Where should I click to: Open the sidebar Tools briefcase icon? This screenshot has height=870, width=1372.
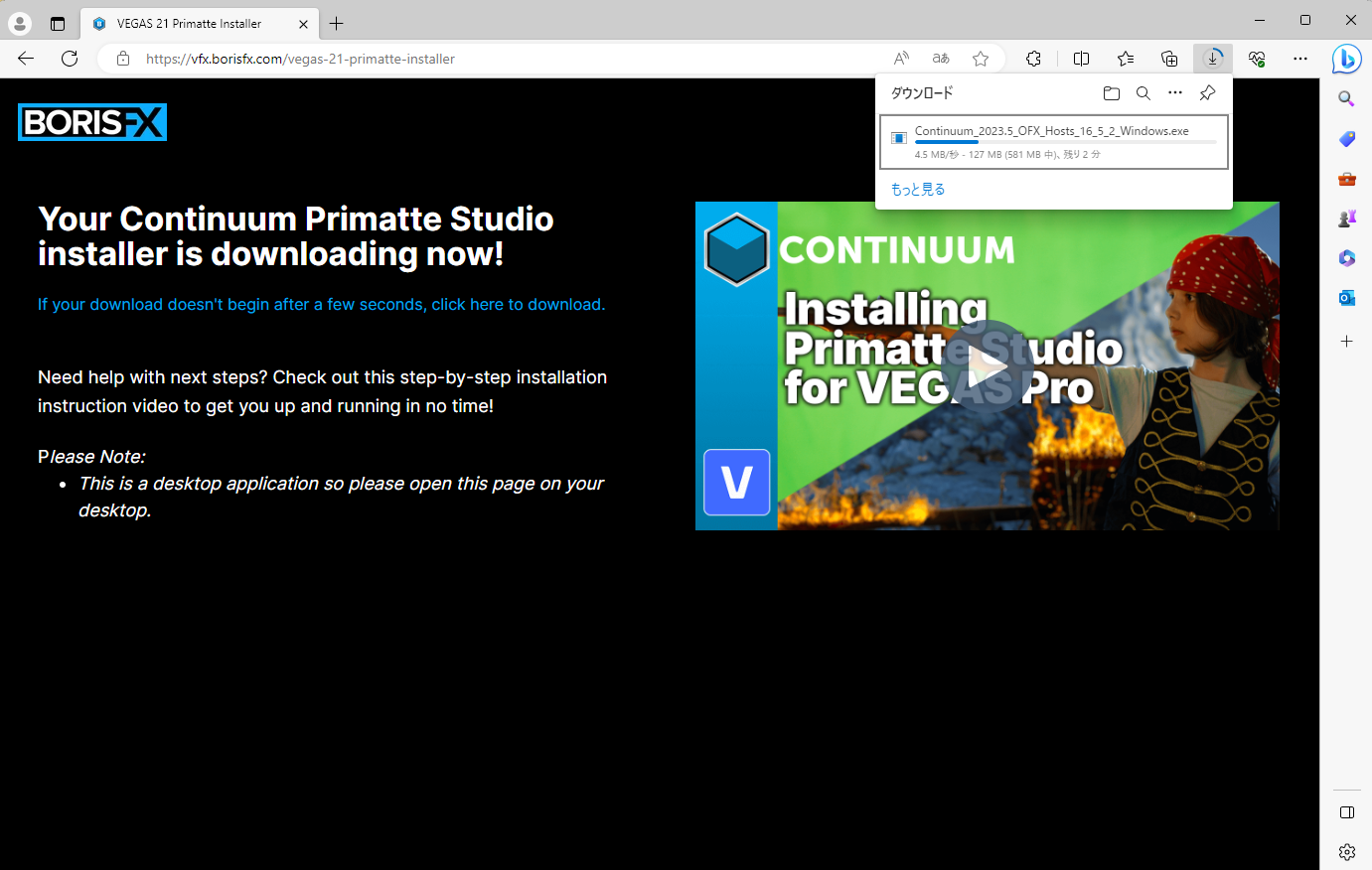tap(1347, 179)
